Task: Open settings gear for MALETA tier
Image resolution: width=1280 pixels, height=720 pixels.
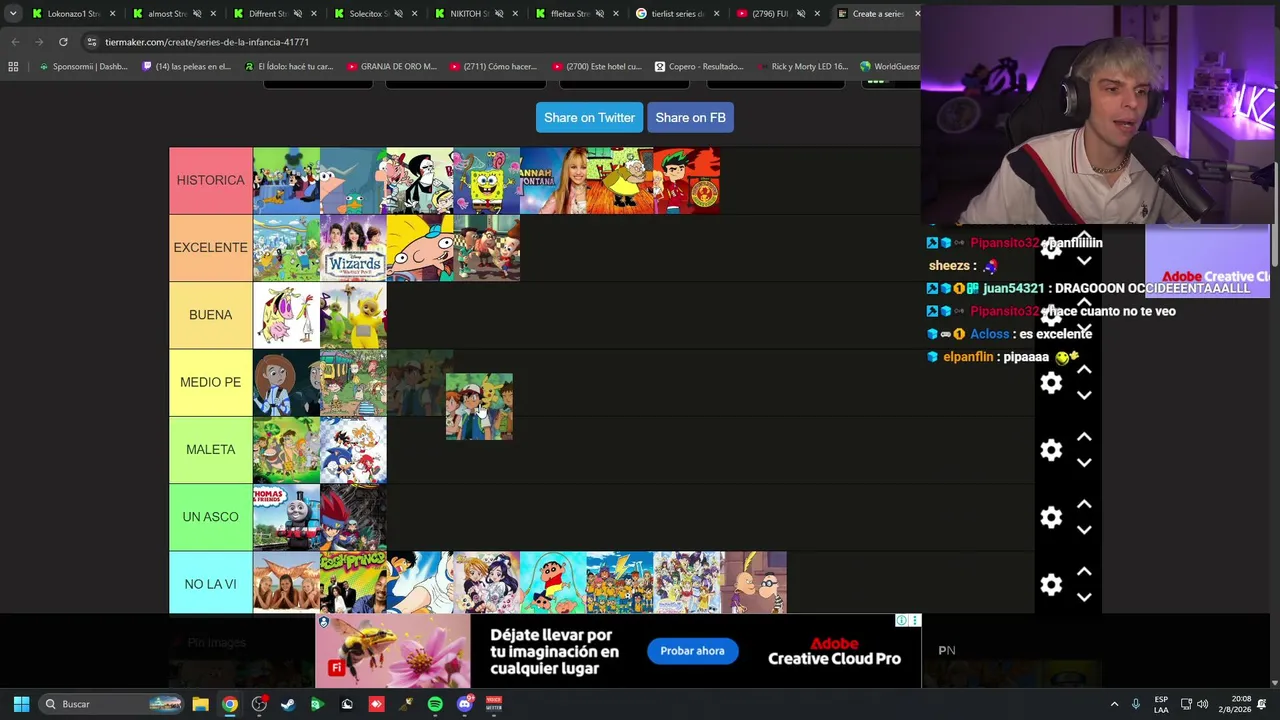Action: [1051, 450]
